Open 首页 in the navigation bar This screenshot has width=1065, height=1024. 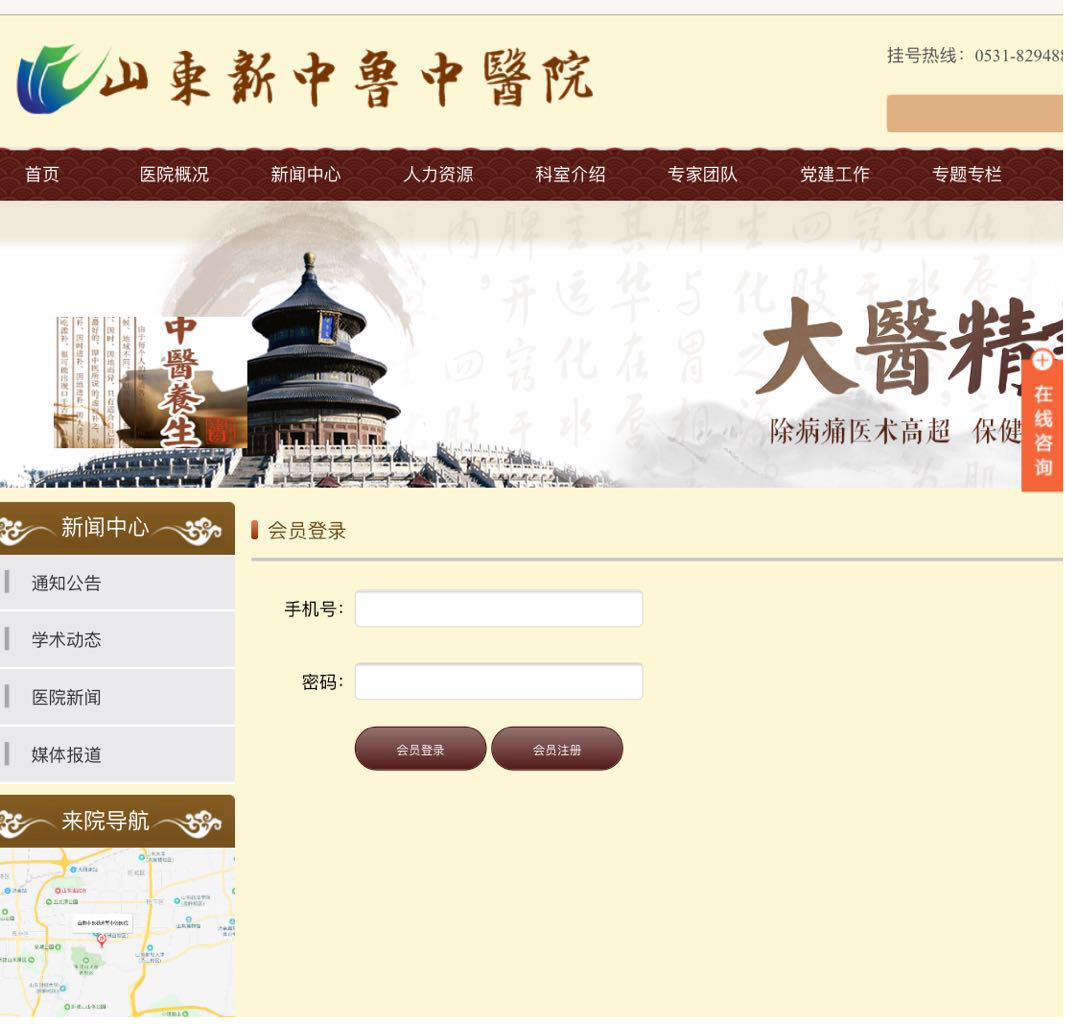click(x=42, y=174)
